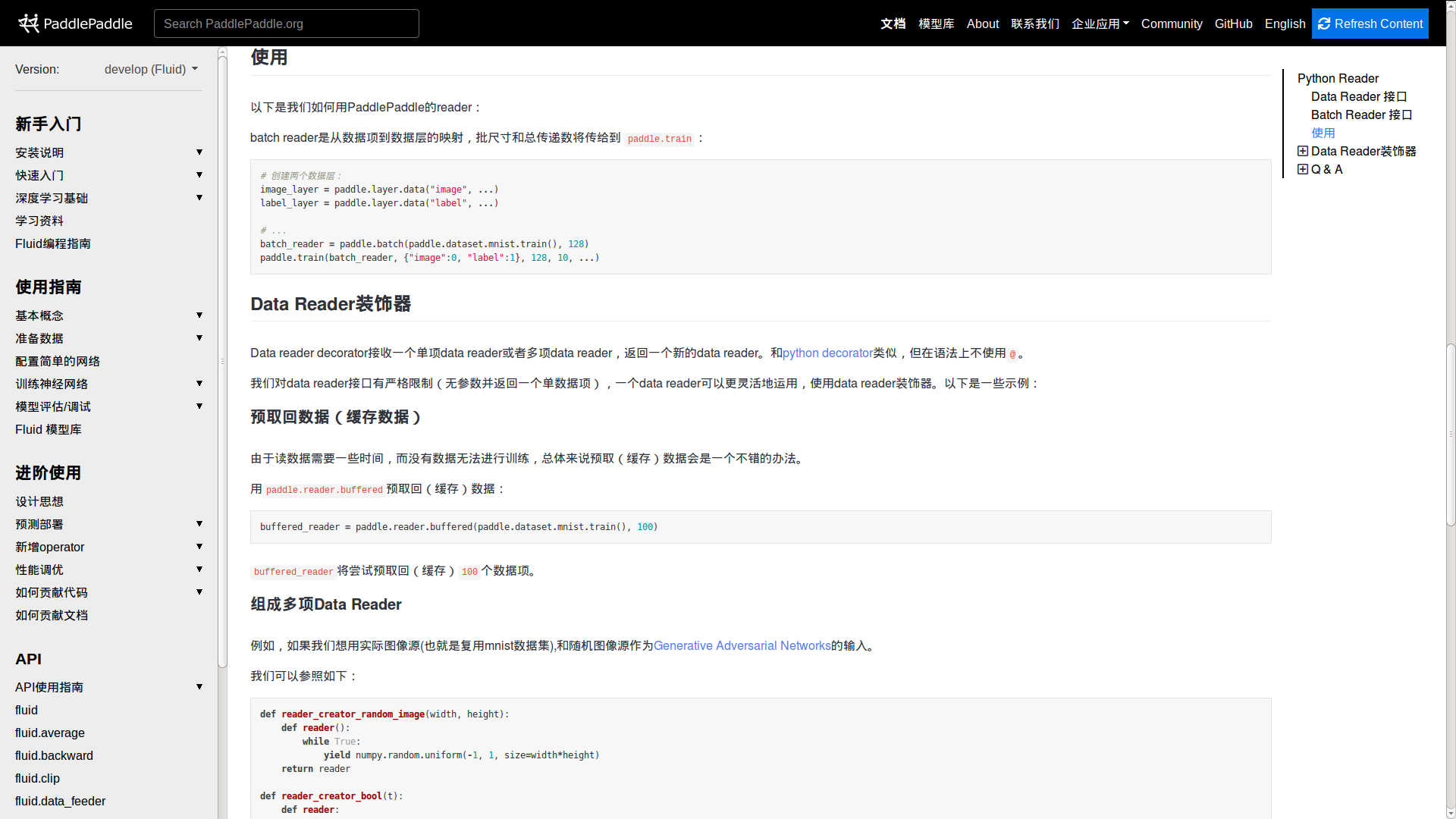
Task: Open the 企业应用 dropdown menu
Action: (x=1100, y=24)
